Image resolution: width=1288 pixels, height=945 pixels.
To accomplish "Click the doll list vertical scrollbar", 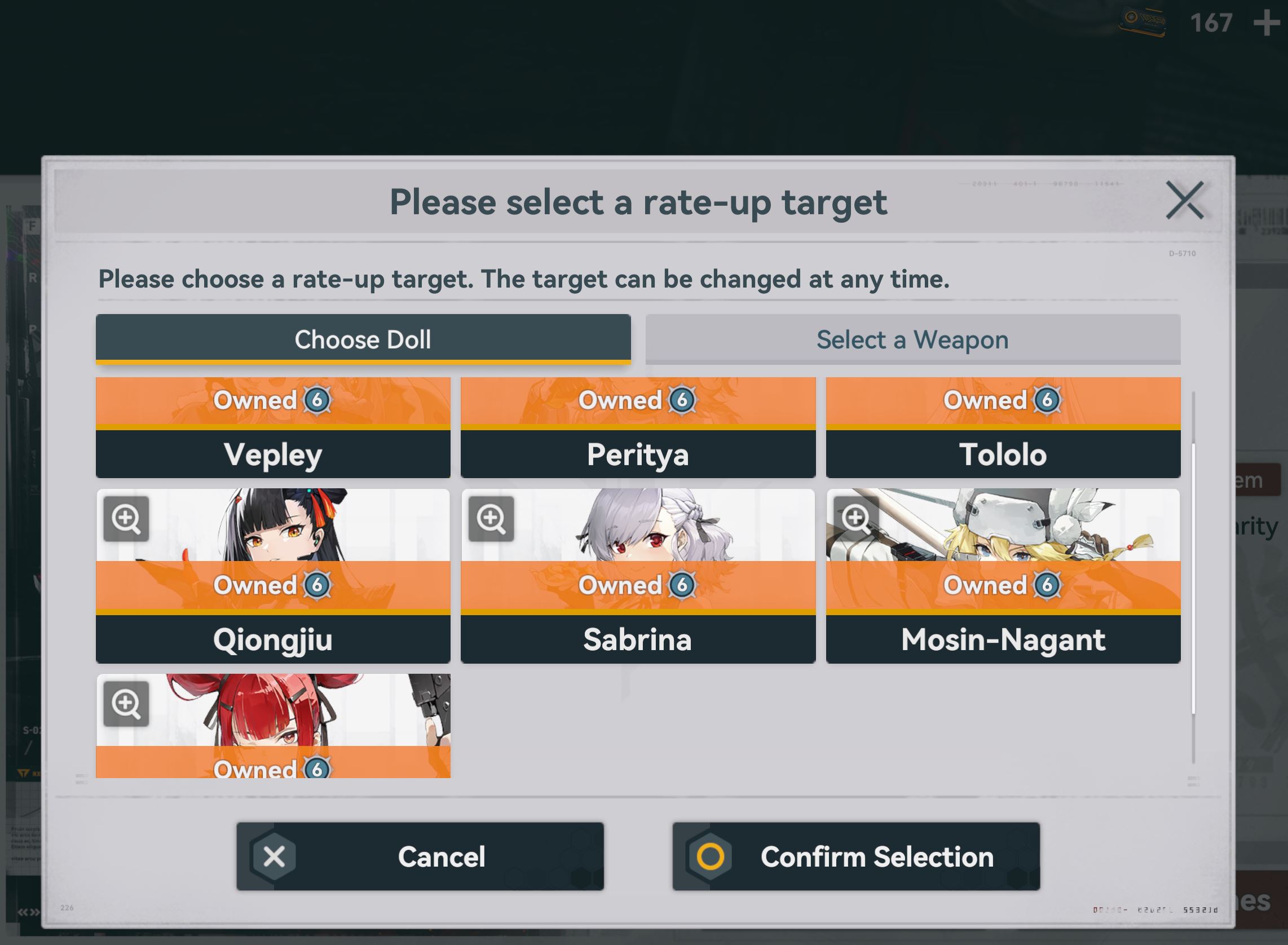I will 1194,578.
